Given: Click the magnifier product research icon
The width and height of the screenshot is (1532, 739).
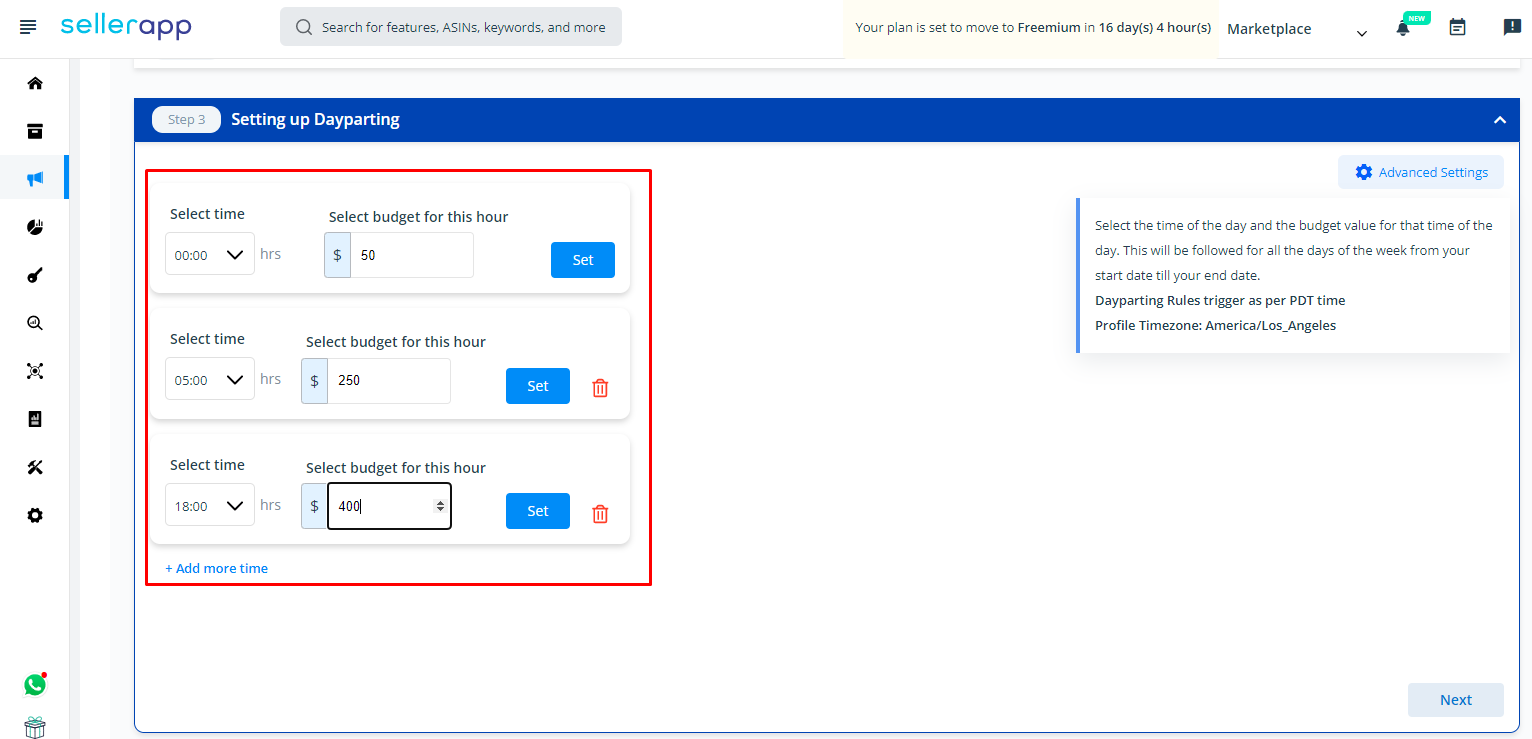Looking at the screenshot, I should click(35, 323).
